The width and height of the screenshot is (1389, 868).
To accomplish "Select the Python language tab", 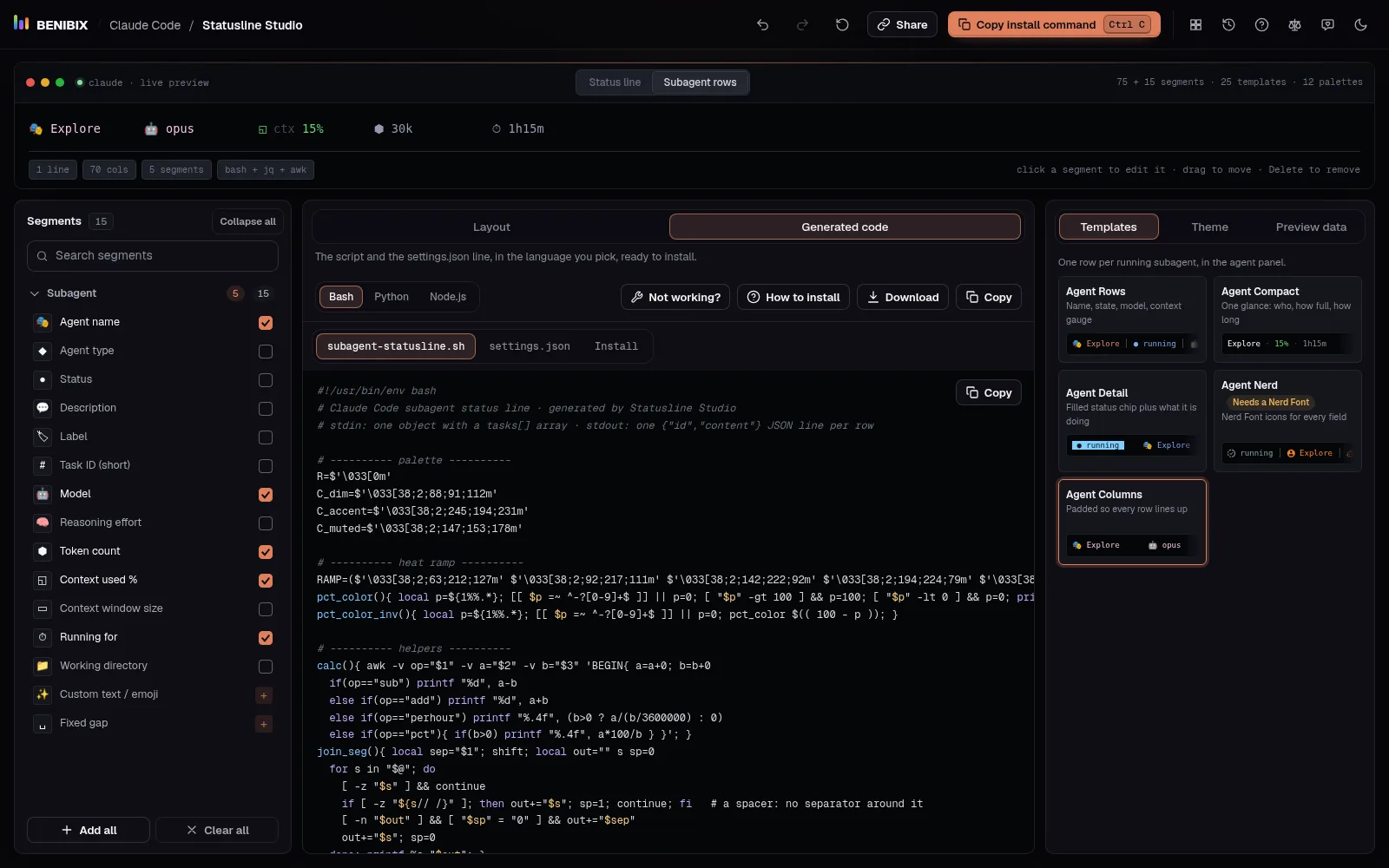I will 392,297.
